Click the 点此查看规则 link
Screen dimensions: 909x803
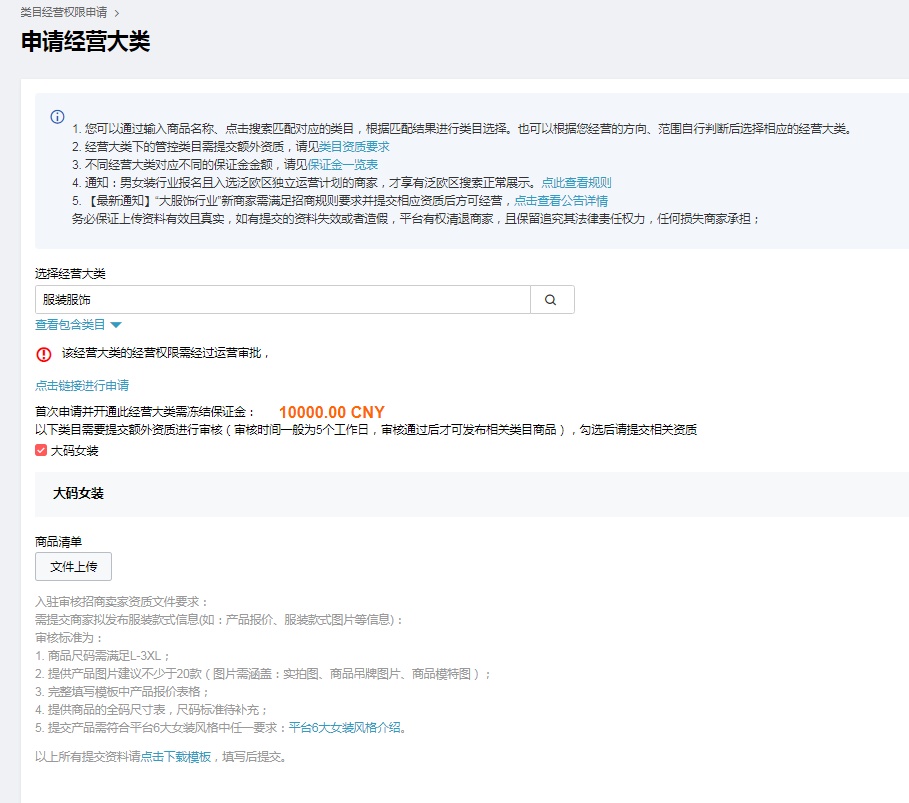[x=576, y=183]
